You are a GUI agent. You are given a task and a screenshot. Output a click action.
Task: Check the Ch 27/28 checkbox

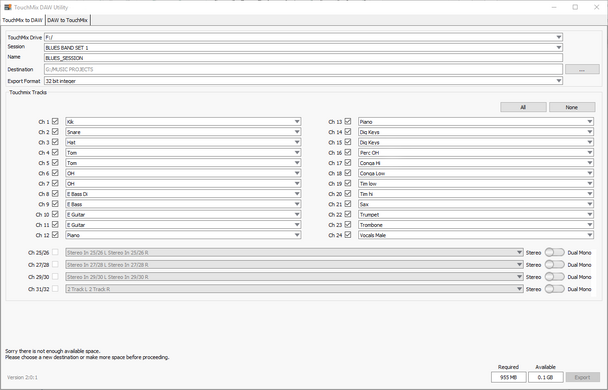(55, 264)
